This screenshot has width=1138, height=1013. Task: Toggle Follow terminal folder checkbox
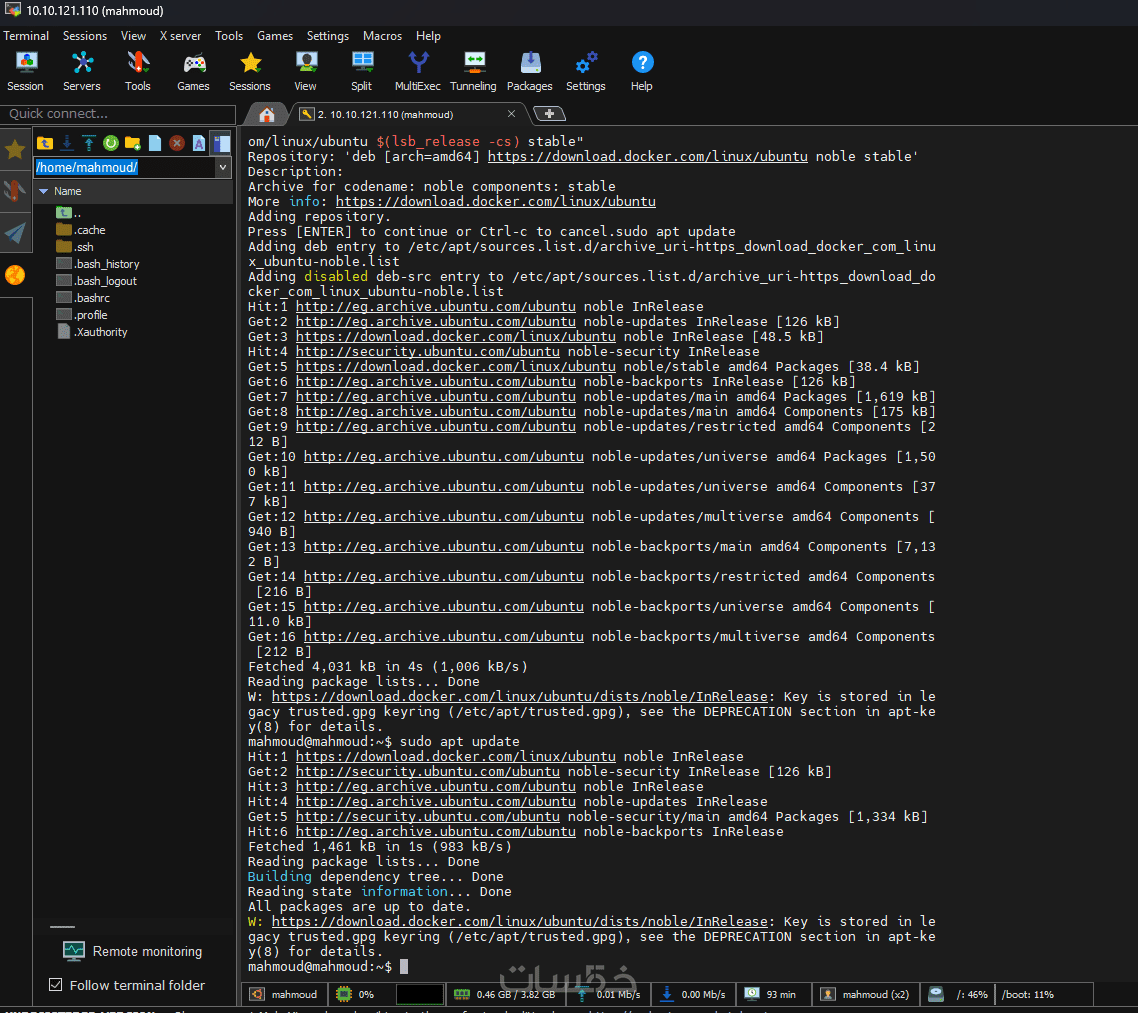pyautogui.click(x=55, y=985)
